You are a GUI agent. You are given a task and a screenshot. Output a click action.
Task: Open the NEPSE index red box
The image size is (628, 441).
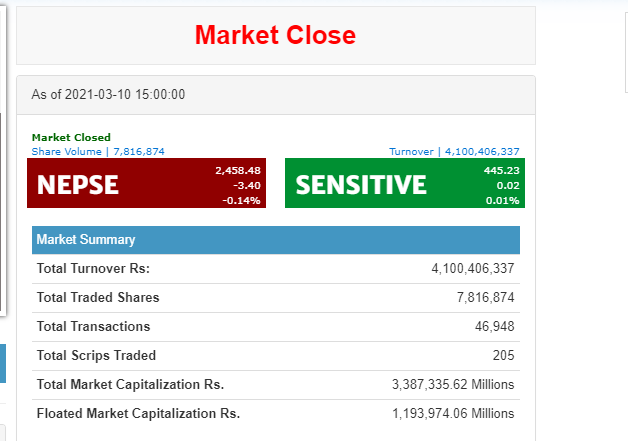147,183
